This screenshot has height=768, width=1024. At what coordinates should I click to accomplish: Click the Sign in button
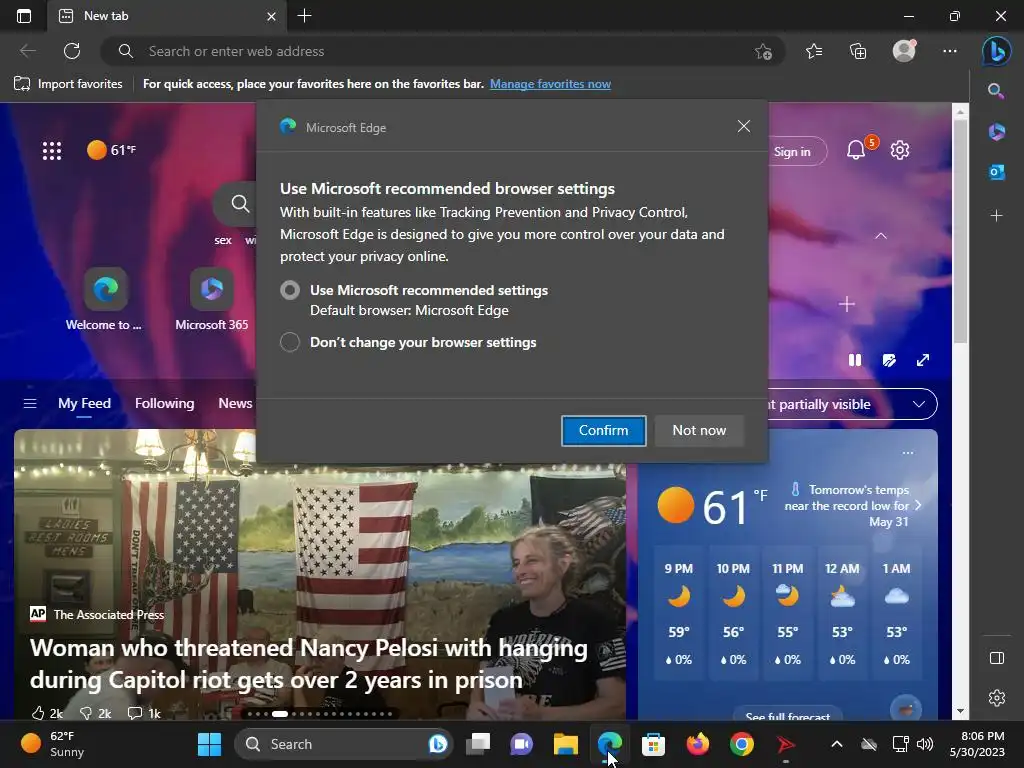pyautogui.click(x=792, y=152)
